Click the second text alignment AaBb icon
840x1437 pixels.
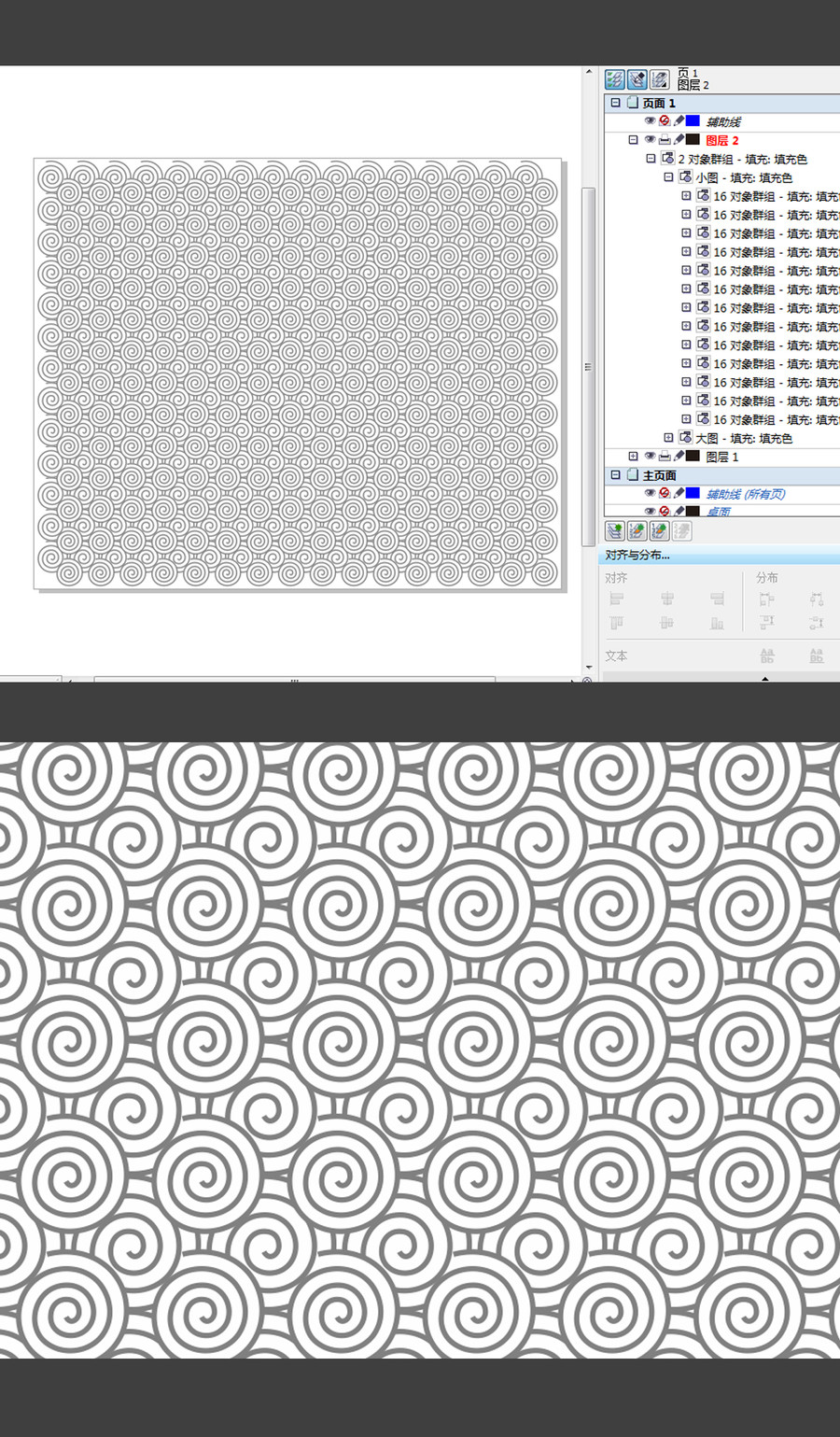(x=817, y=656)
